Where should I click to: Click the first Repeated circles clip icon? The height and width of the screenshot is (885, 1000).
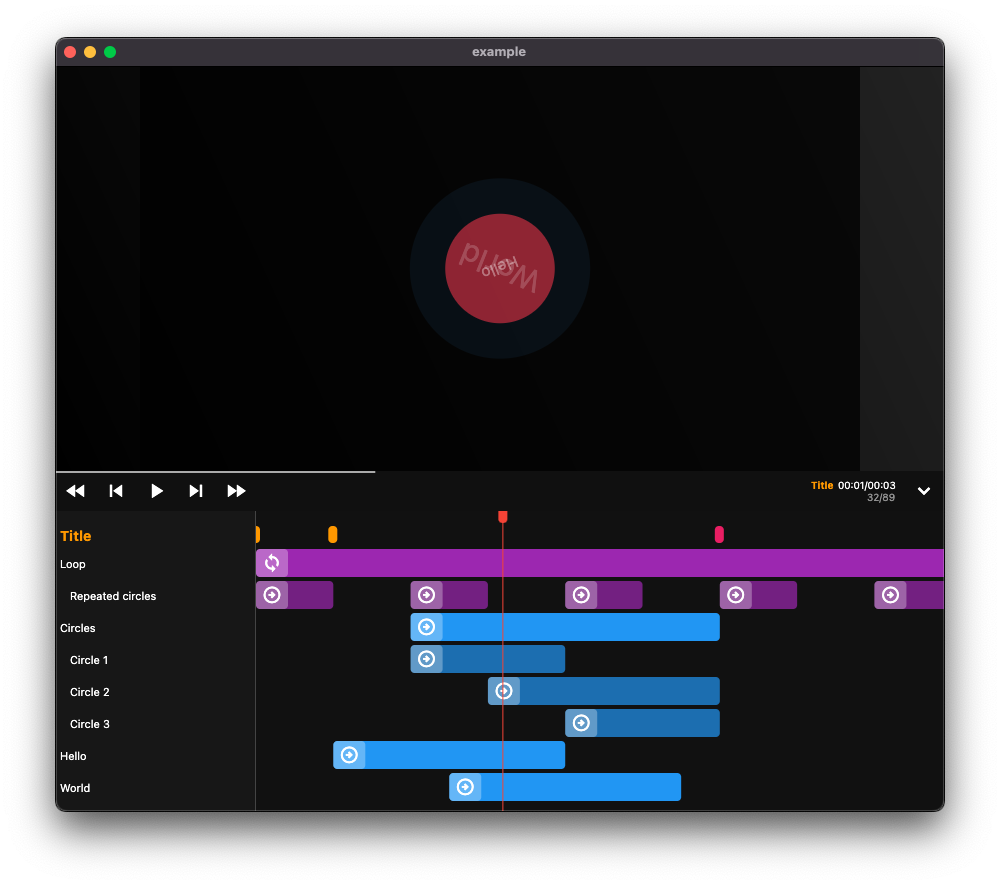(272, 595)
